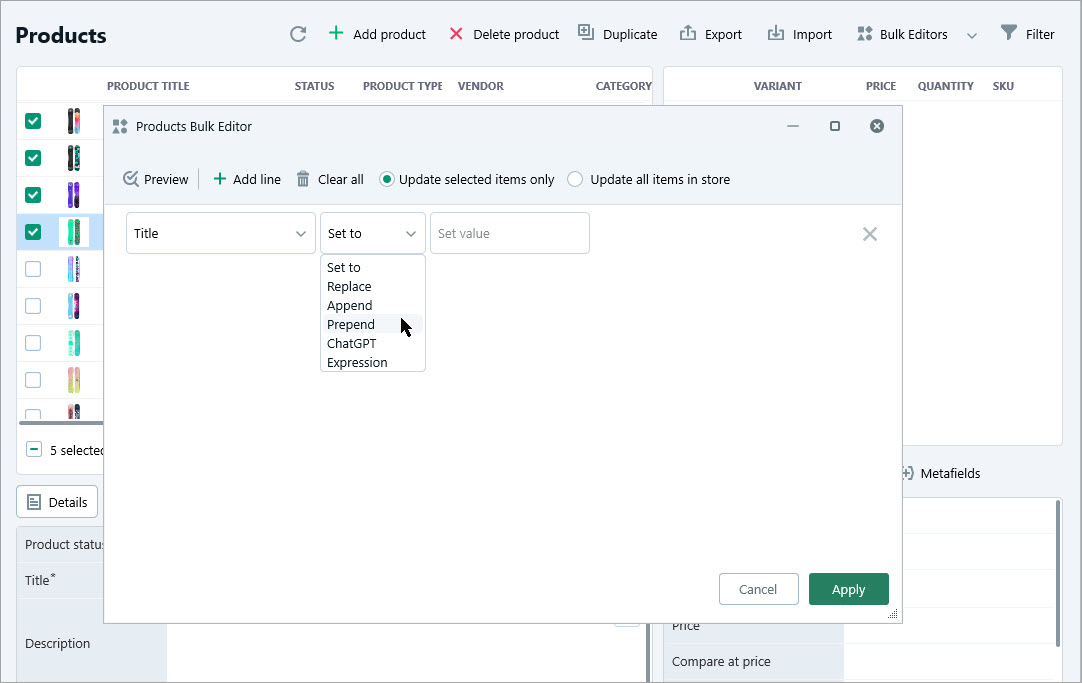
Task: Choose 'Expression' from the list
Action: click(x=357, y=362)
